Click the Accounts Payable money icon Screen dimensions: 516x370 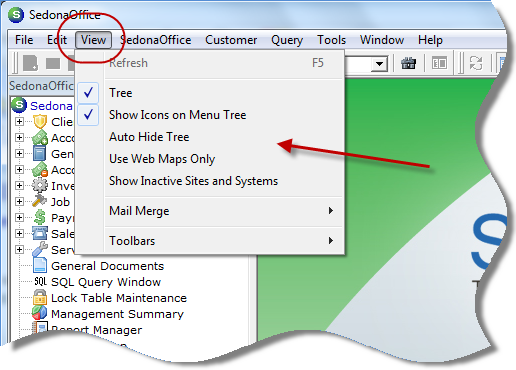pyautogui.click(x=40, y=170)
